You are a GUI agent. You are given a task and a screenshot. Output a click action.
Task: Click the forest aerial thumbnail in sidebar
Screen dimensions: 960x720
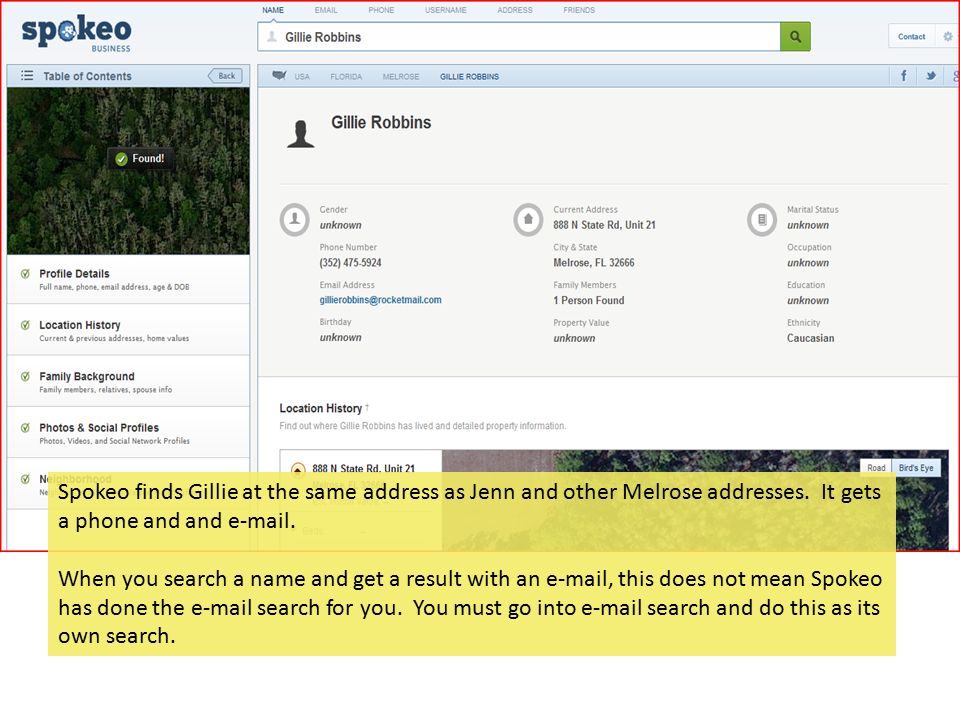pos(128,171)
